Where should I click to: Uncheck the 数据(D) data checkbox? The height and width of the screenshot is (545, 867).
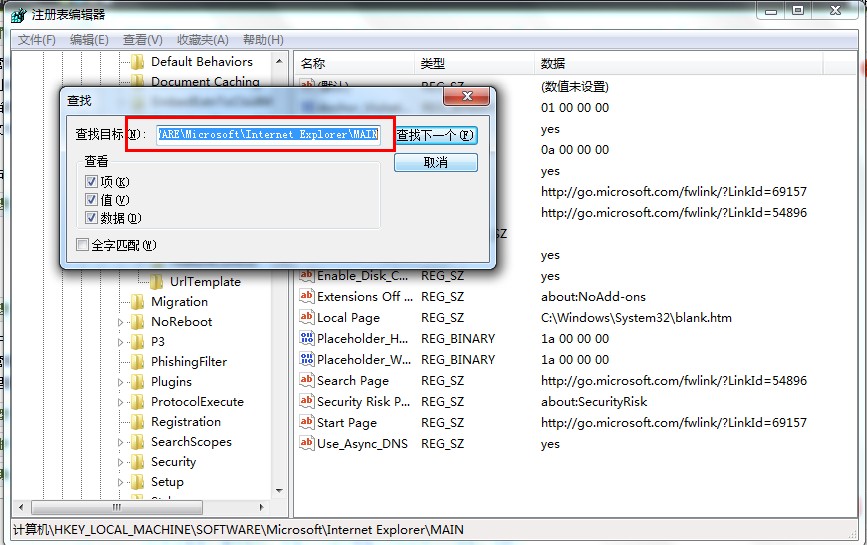click(x=91, y=218)
